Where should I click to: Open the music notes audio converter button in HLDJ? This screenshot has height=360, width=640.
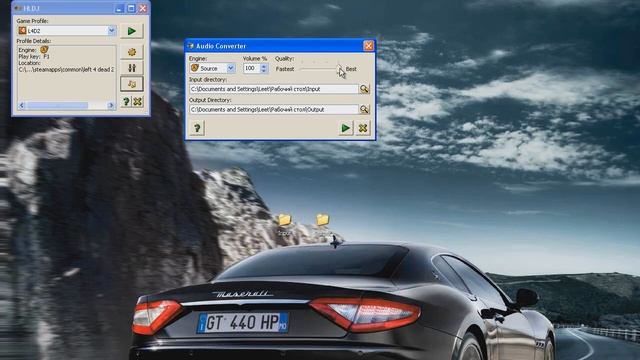(x=131, y=84)
